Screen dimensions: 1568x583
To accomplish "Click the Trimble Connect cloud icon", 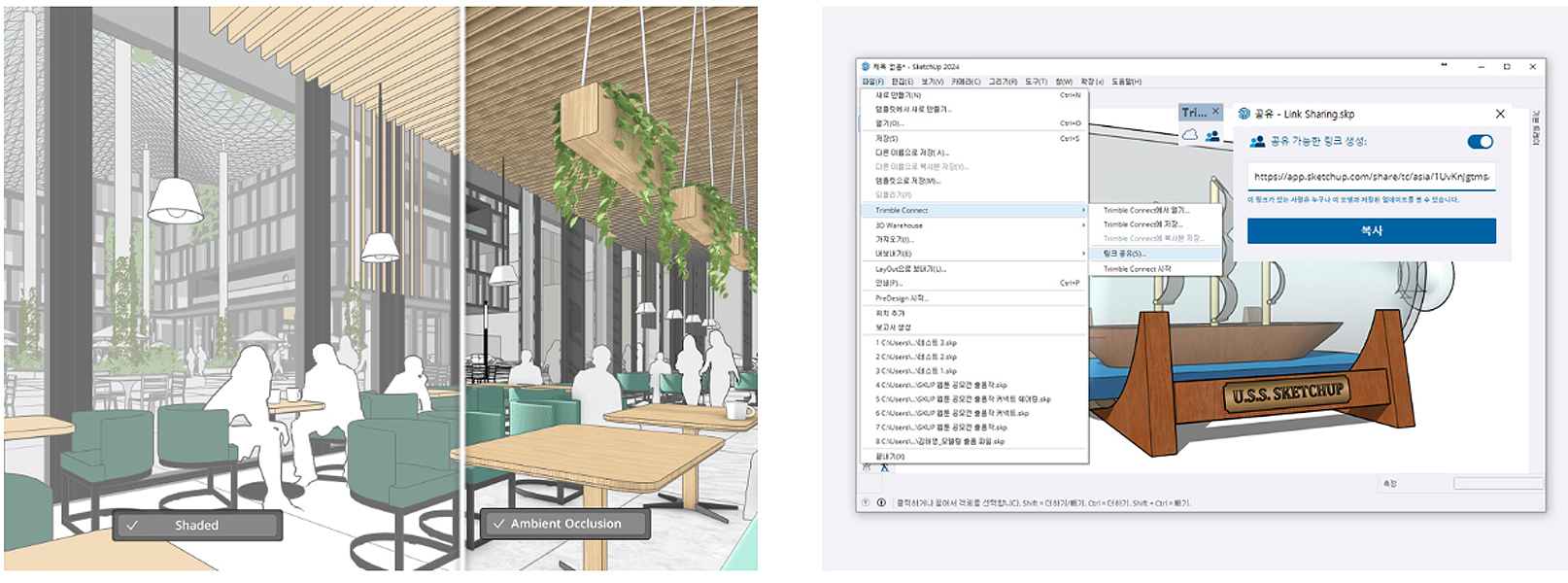I will [1190, 136].
